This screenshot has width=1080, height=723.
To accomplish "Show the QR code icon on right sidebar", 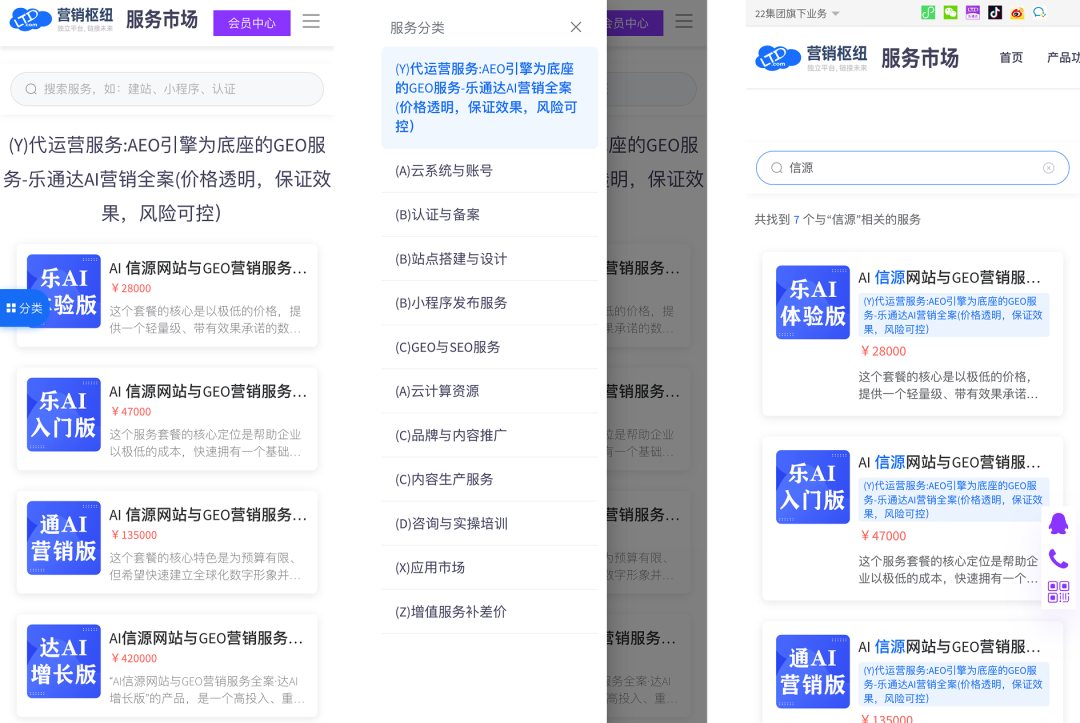I will click(1058, 592).
